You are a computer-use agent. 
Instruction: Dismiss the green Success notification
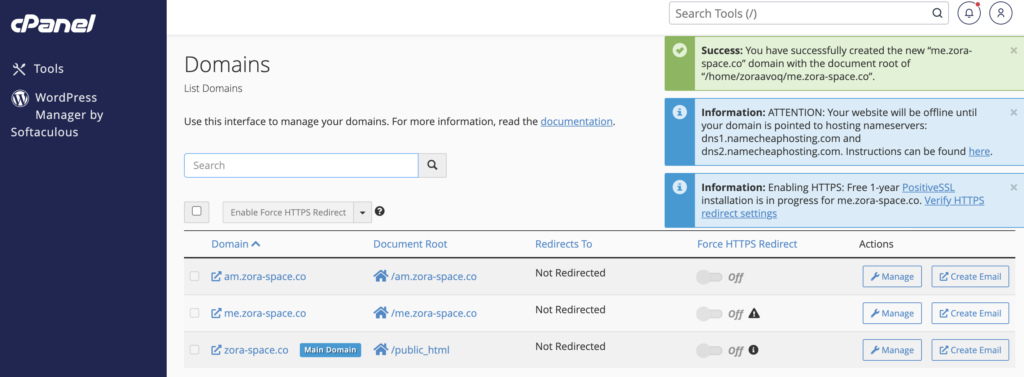pos(1014,50)
